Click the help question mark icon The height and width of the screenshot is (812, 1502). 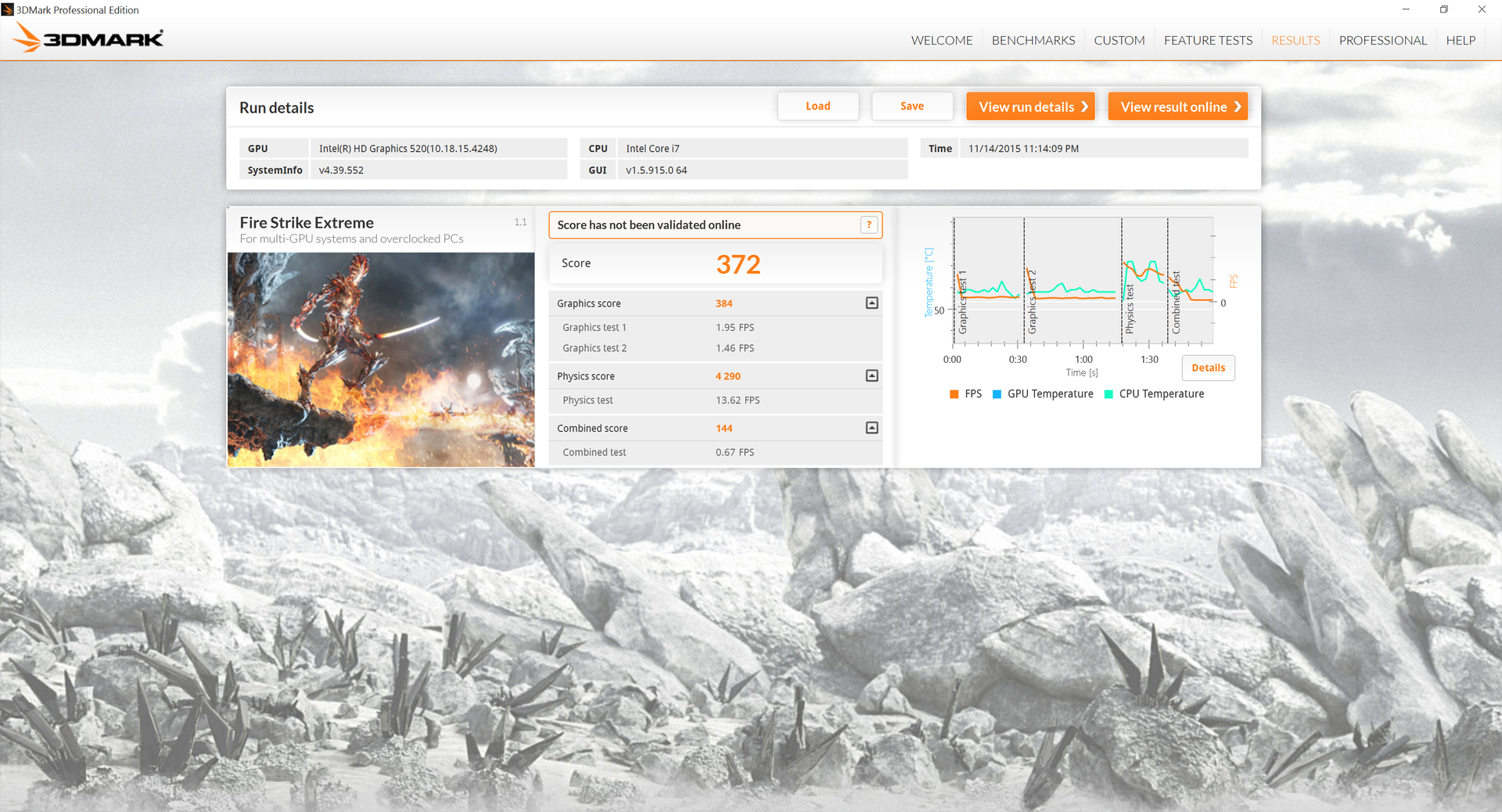(x=868, y=225)
